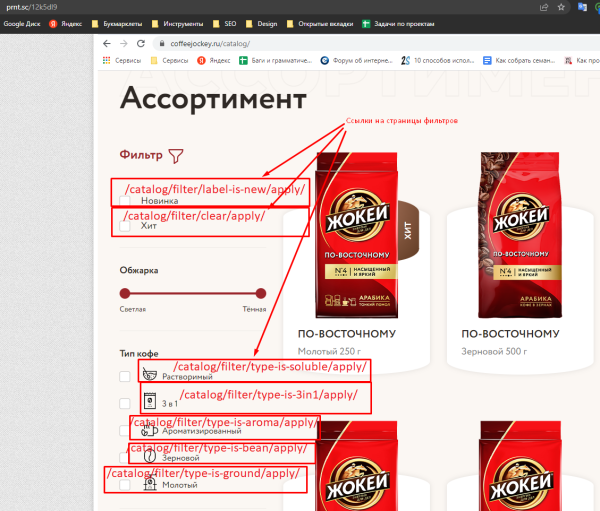Click the Зерновой bean icon
Screen dimensions: 600x511
point(150,456)
